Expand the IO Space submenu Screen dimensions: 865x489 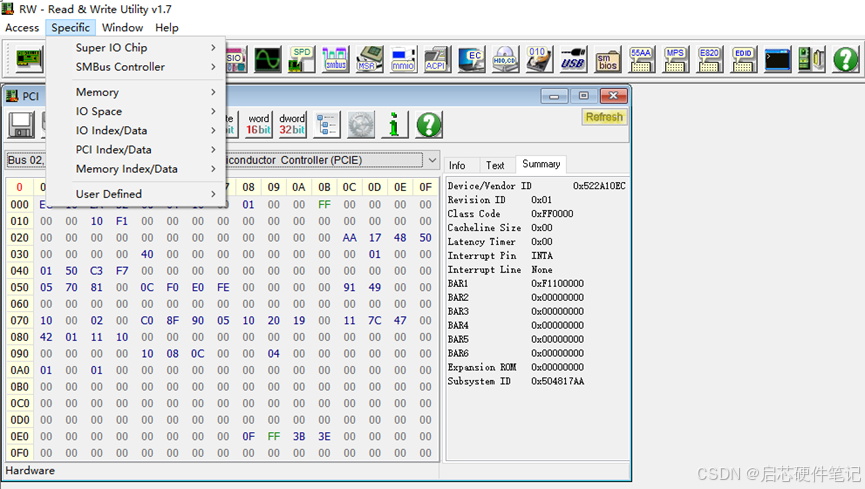[136, 111]
